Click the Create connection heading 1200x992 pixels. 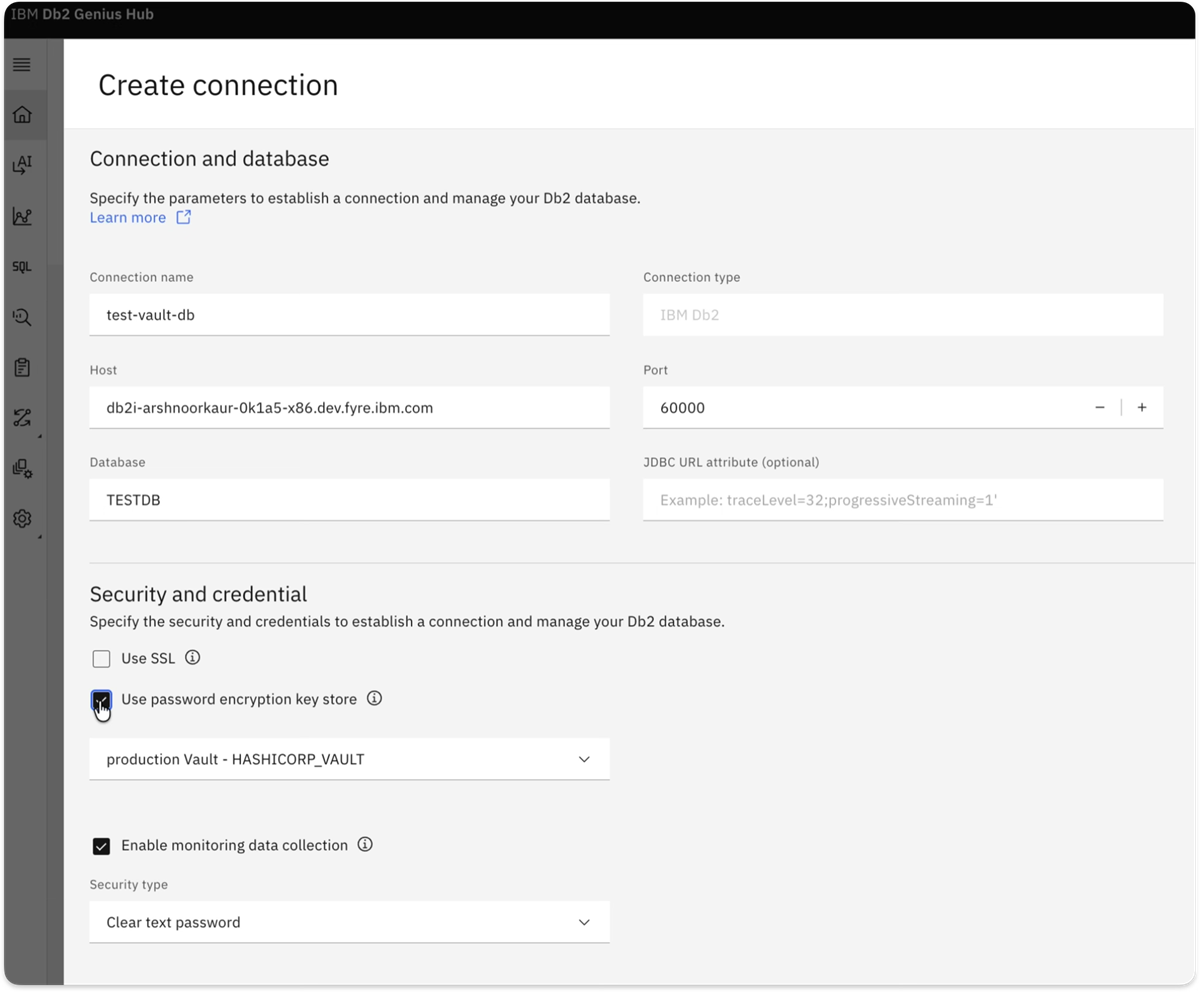pos(218,85)
